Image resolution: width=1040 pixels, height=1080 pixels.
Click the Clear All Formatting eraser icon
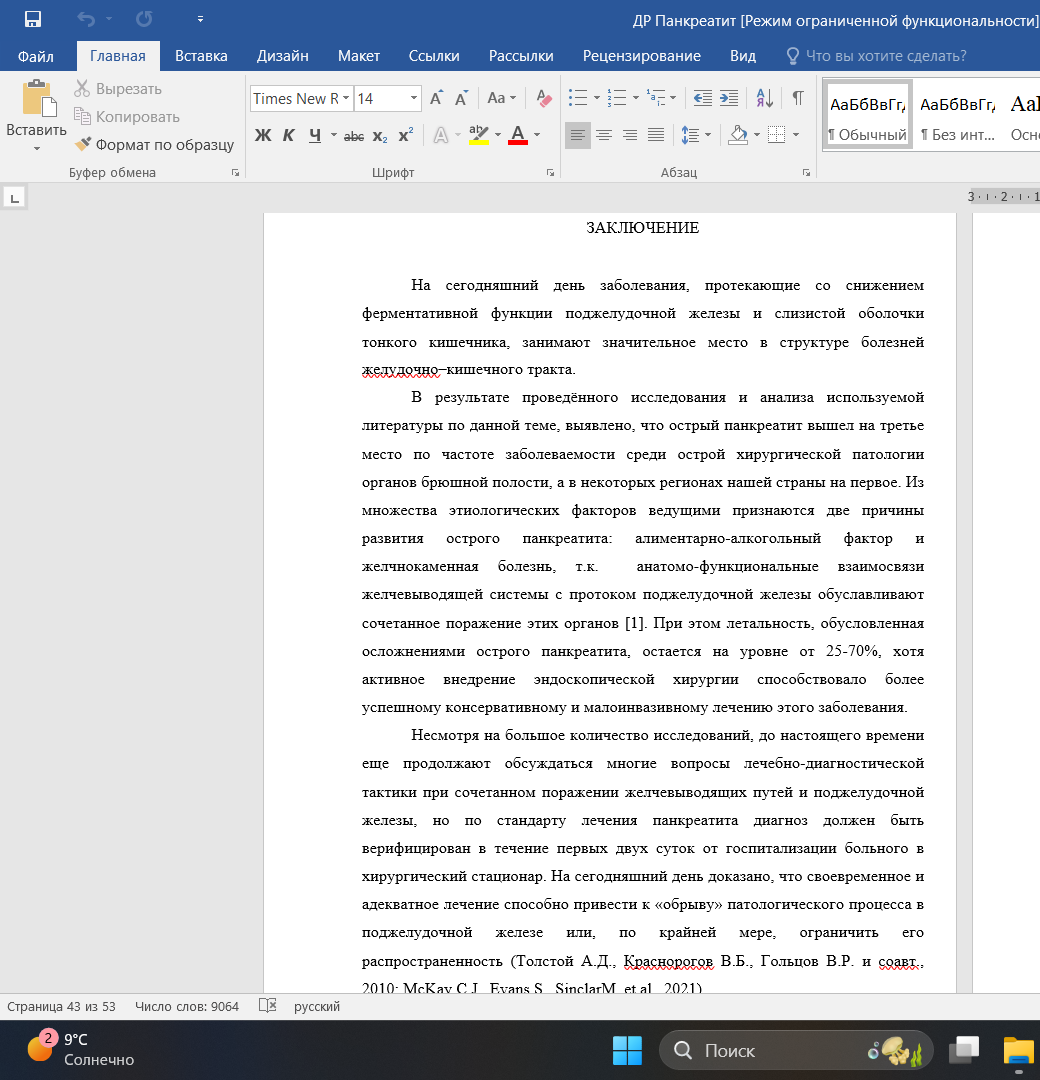point(544,98)
